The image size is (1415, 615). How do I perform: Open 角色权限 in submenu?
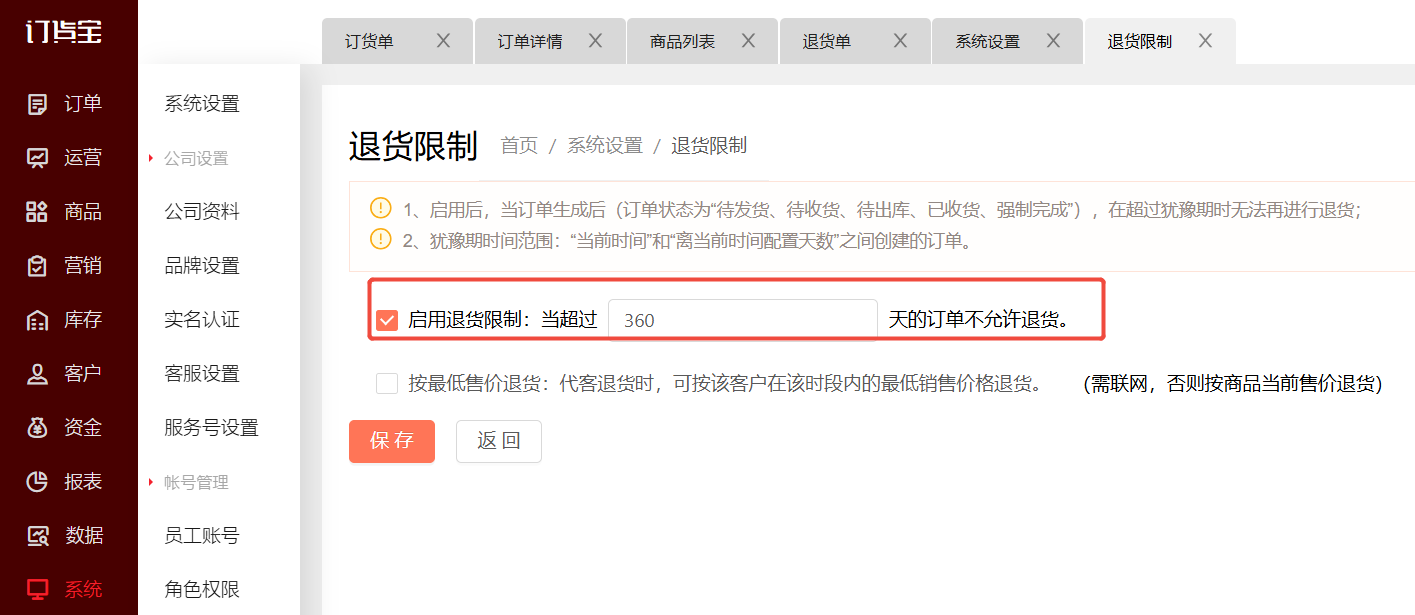[x=202, y=590]
